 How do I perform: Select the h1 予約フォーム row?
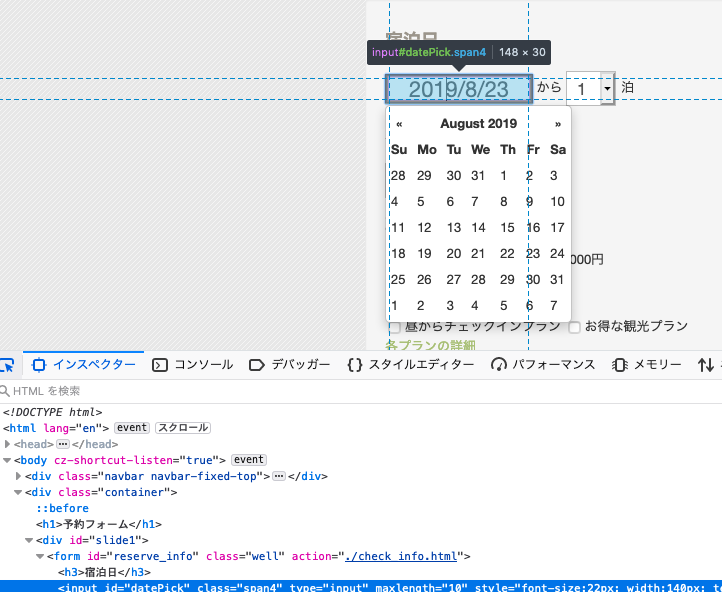coord(99,524)
